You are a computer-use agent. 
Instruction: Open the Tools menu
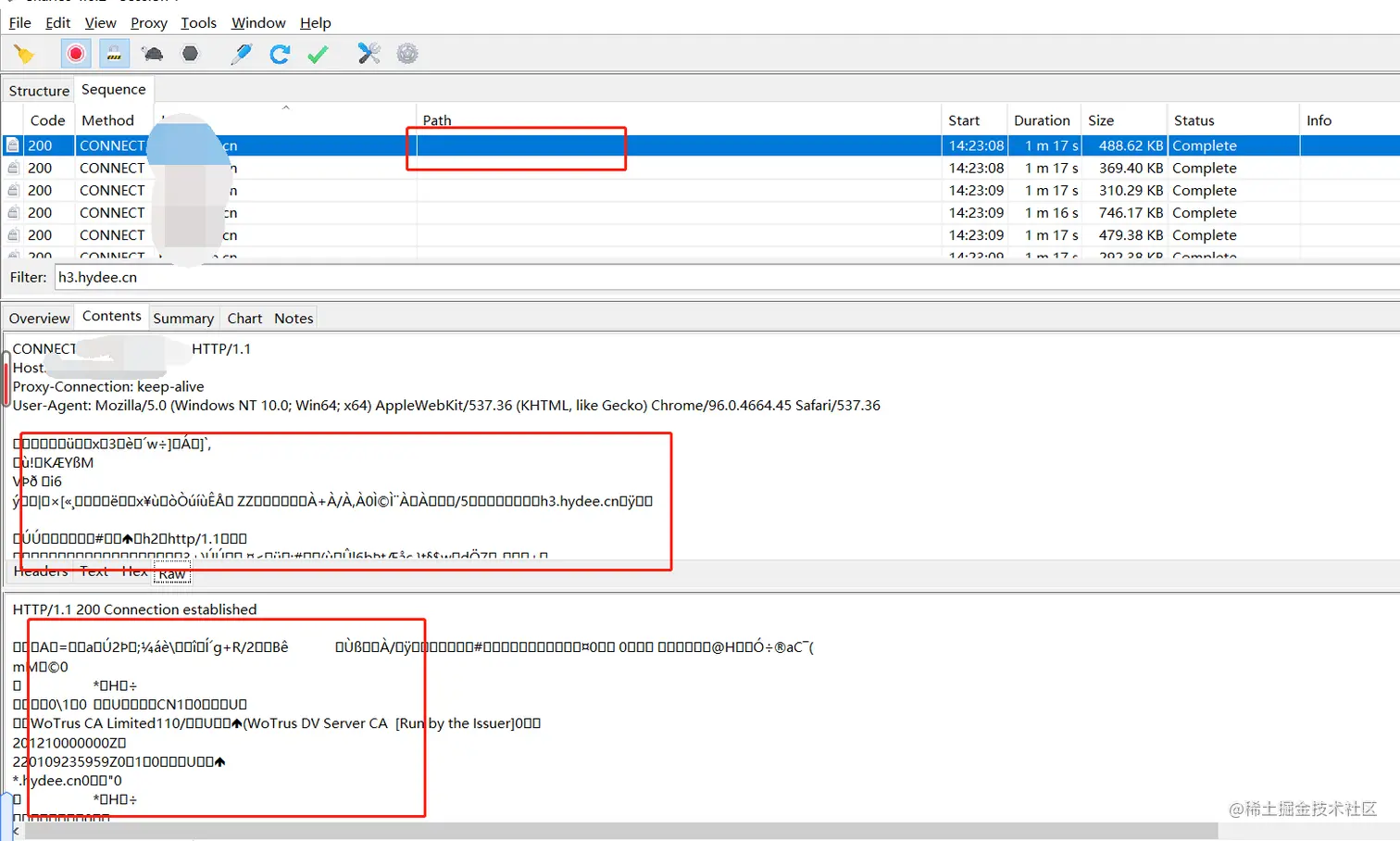[x=198, y=22]
